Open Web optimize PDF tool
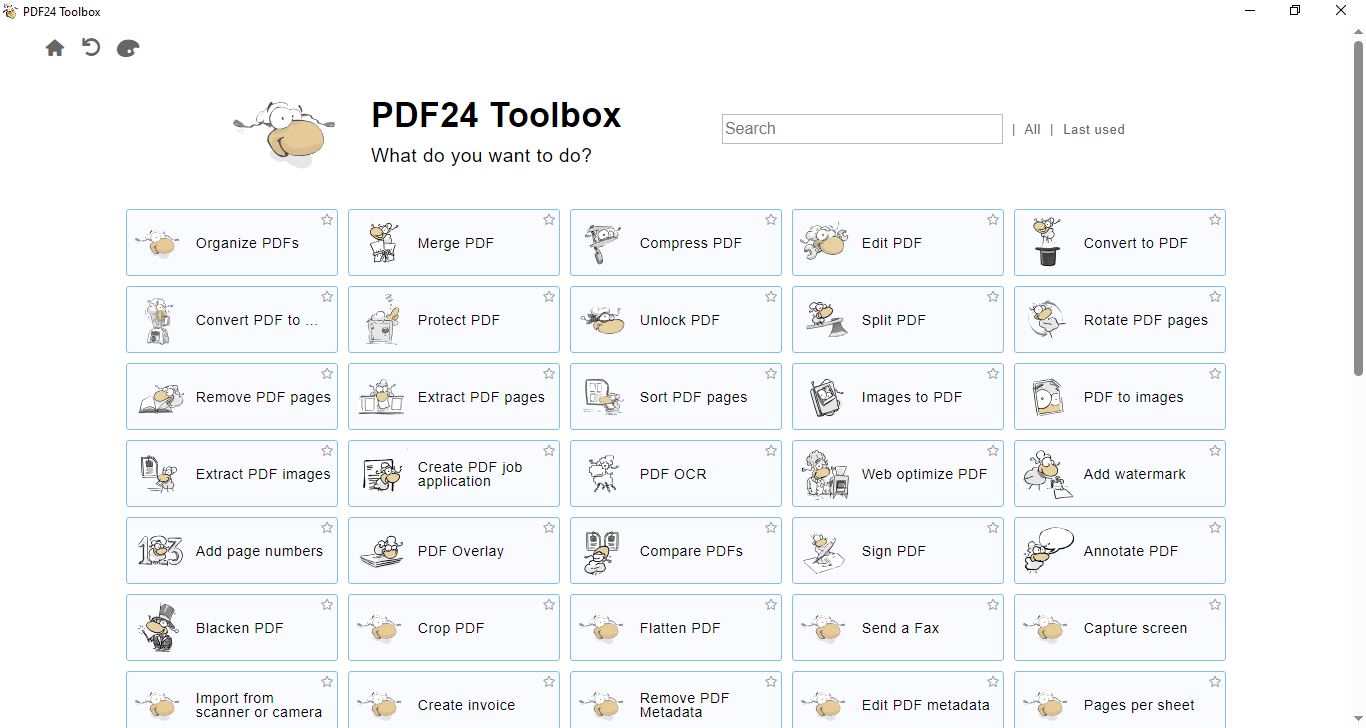This screenshot has height=728, width=1366. [x=898, y=474]
